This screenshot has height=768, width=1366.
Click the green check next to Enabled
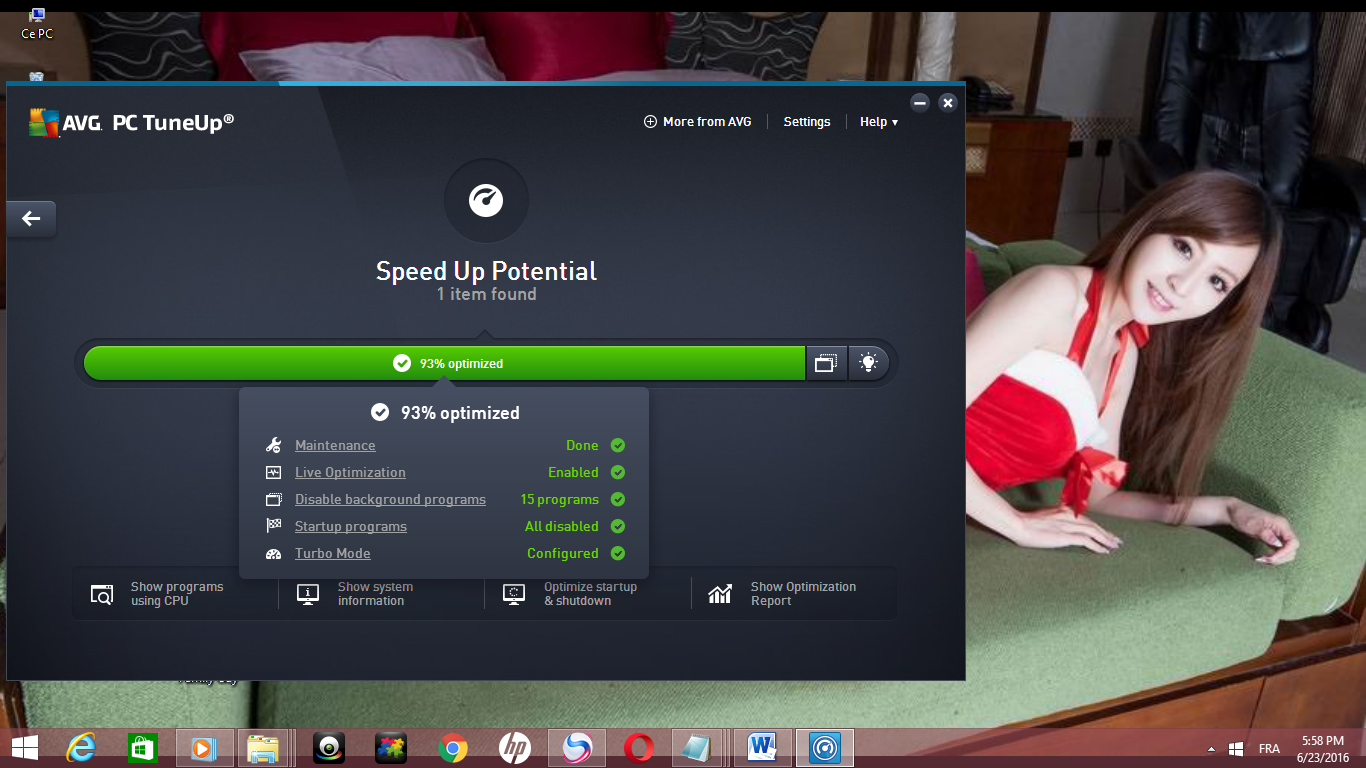pyautogui.click(x=618, y=473)
